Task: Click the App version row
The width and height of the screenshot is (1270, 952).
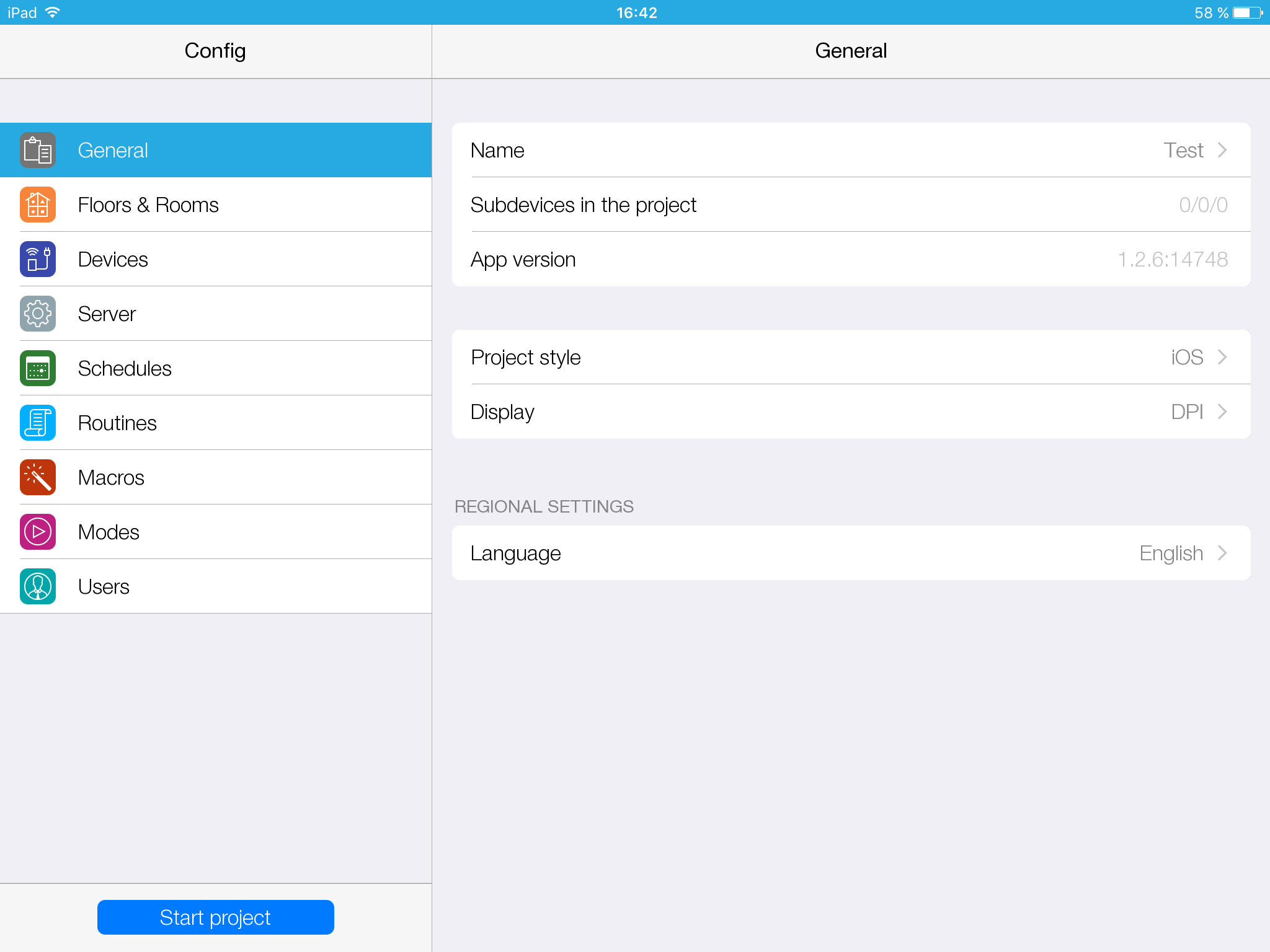Action: tap(850, 259)
